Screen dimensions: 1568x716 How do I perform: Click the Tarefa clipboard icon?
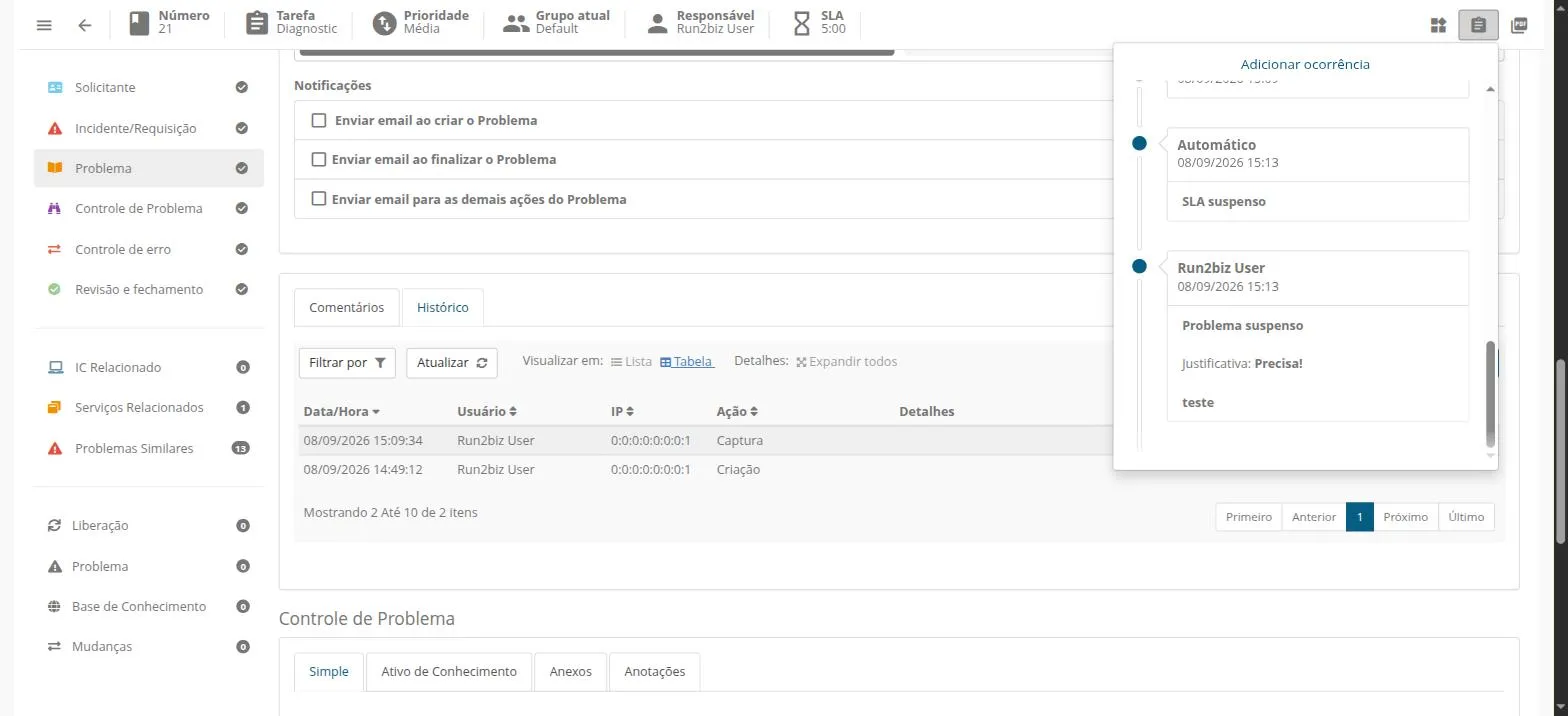click(257, 23)
